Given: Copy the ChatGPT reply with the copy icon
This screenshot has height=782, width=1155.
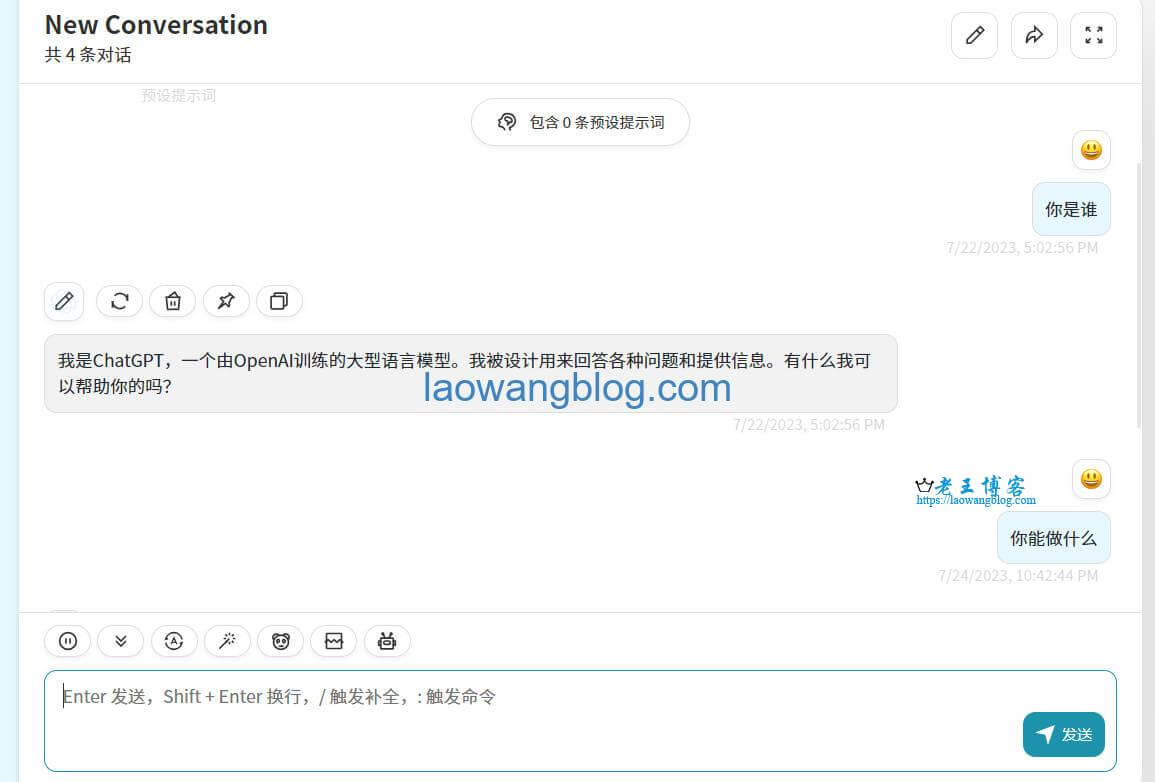Looking at the screenshot, I should pos(279,301).
